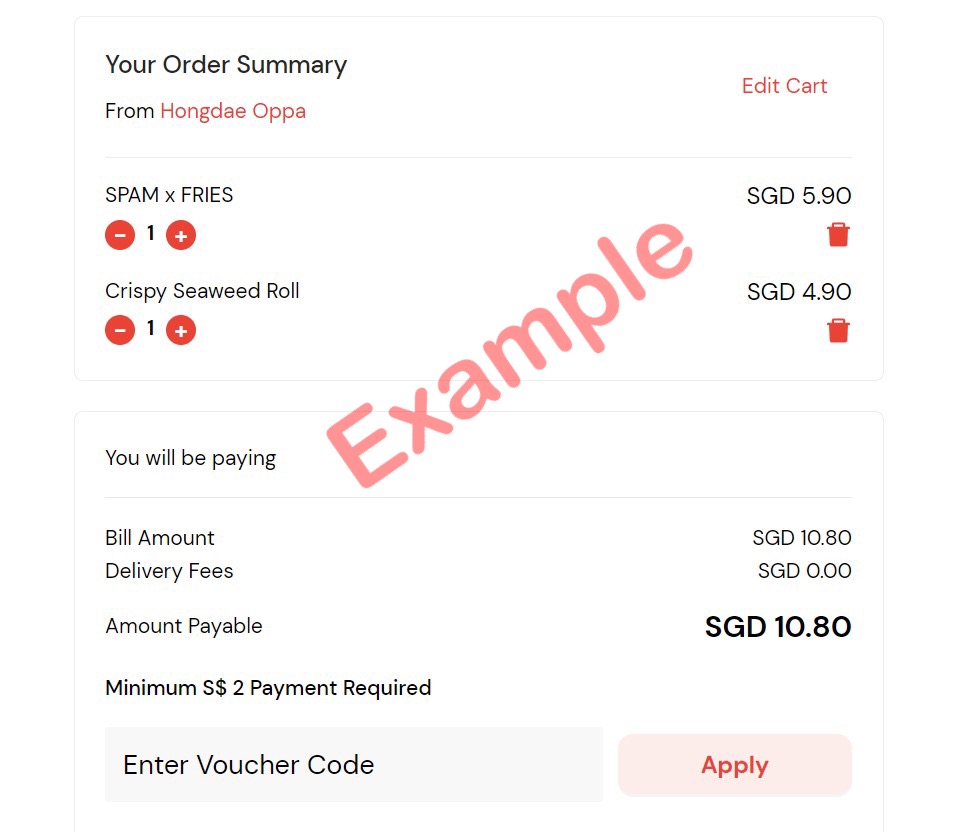
Task: Click the Edit Cart link
Action: pyautogui.click(x=784, y=86)
